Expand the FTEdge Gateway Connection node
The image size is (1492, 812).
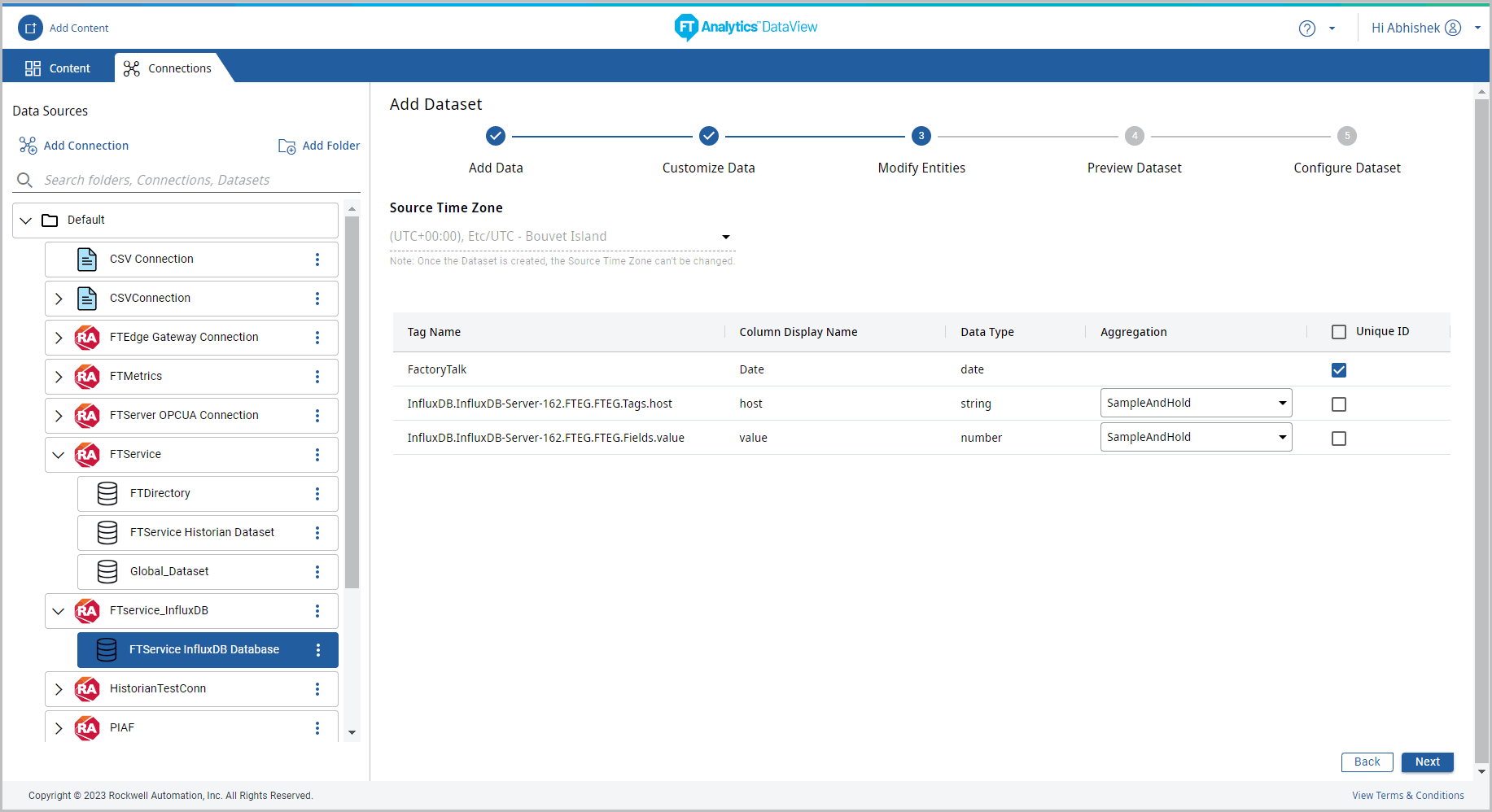pos(59,338)
